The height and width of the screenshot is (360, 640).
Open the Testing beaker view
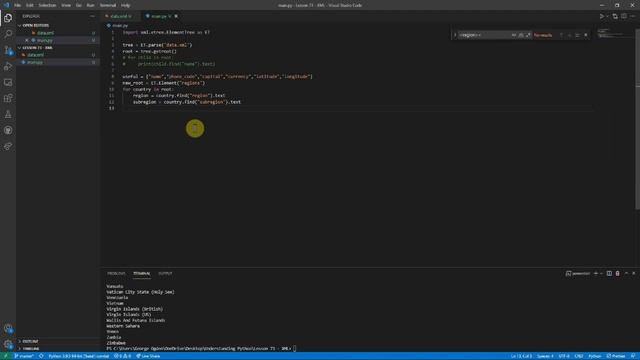click(x=8, y=114)
